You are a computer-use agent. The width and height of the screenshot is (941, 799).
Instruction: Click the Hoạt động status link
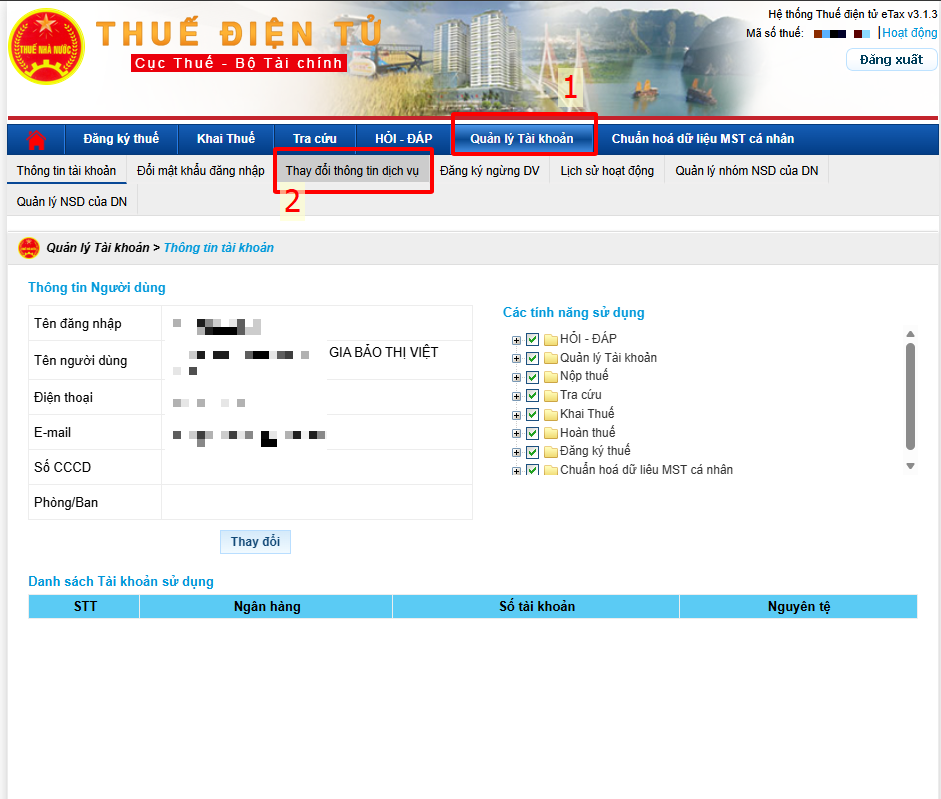[909, 33]
